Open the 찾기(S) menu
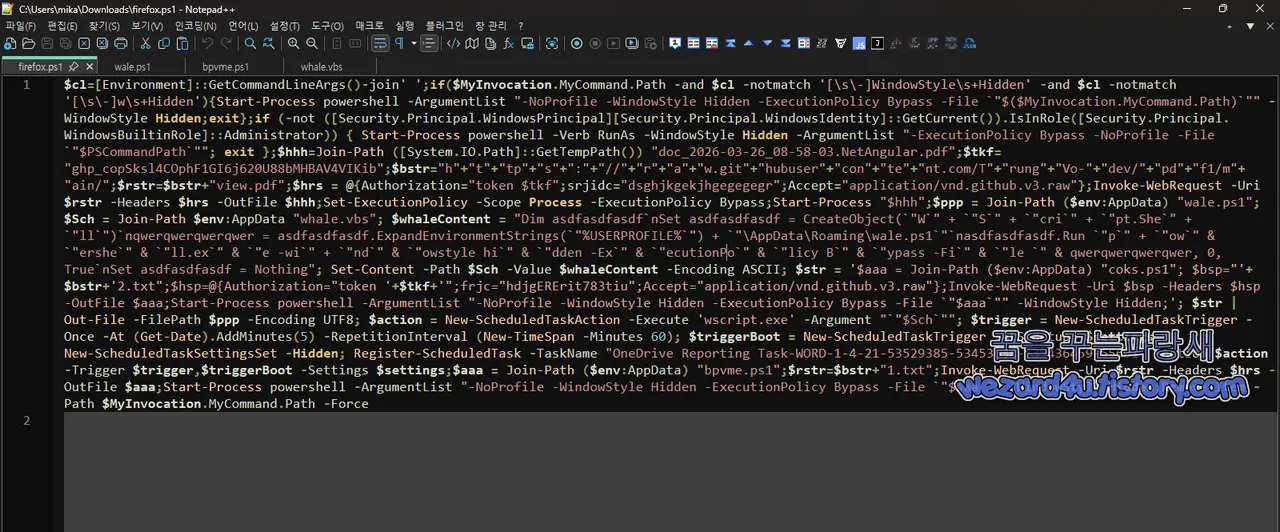This screenshot has width=1280, height=532. (x=104, y=26)
